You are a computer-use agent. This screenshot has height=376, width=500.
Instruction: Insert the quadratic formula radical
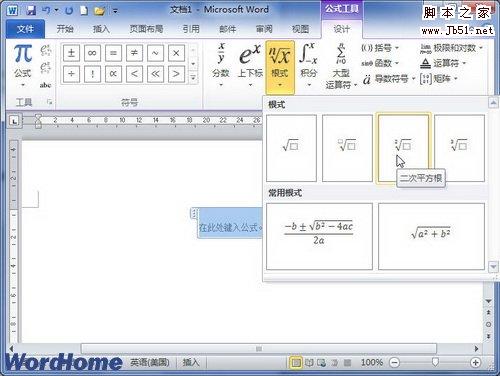pos(319,236)
